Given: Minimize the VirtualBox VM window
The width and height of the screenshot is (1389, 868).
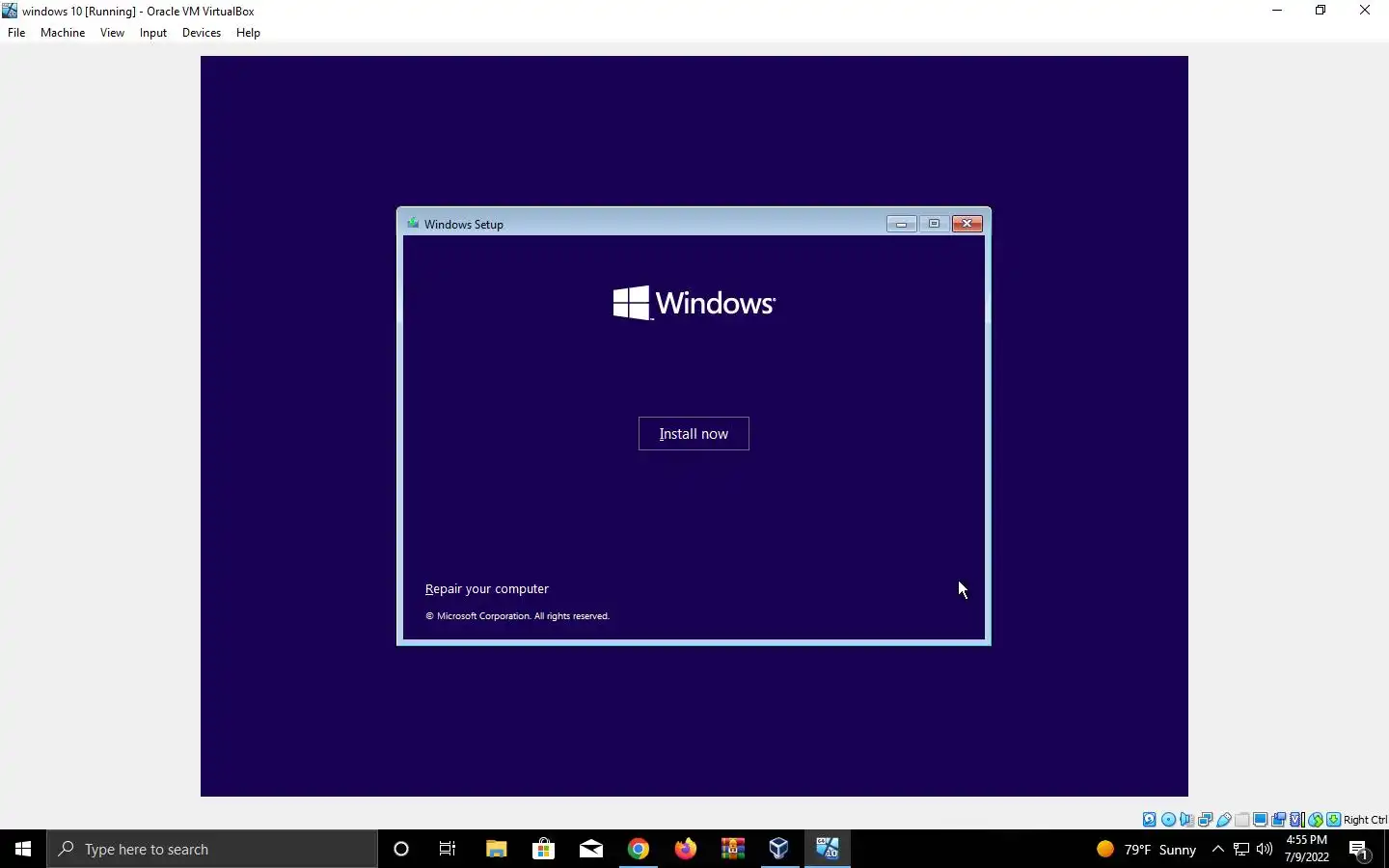Looking at the screenshot, I should click(x=1277, y=11).
